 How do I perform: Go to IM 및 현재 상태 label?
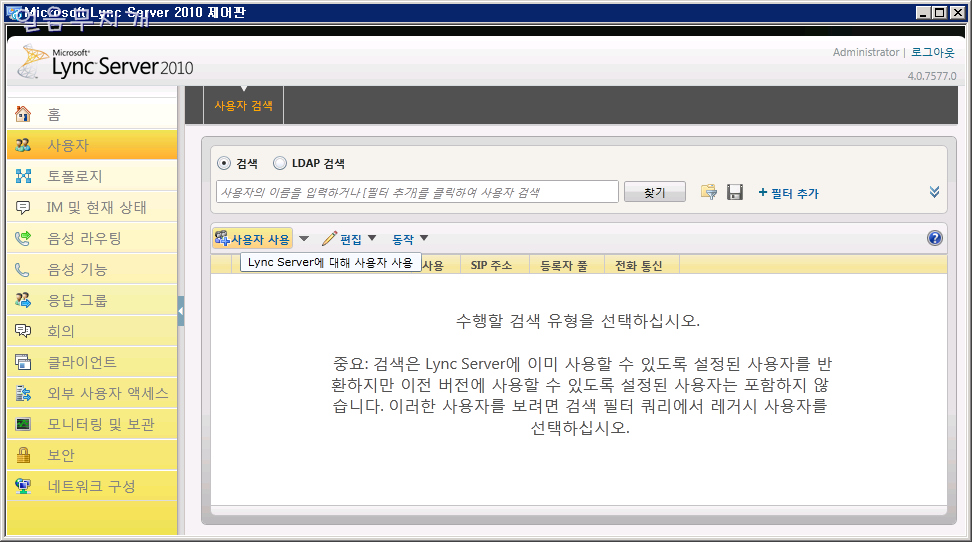[x=97, y=207]
